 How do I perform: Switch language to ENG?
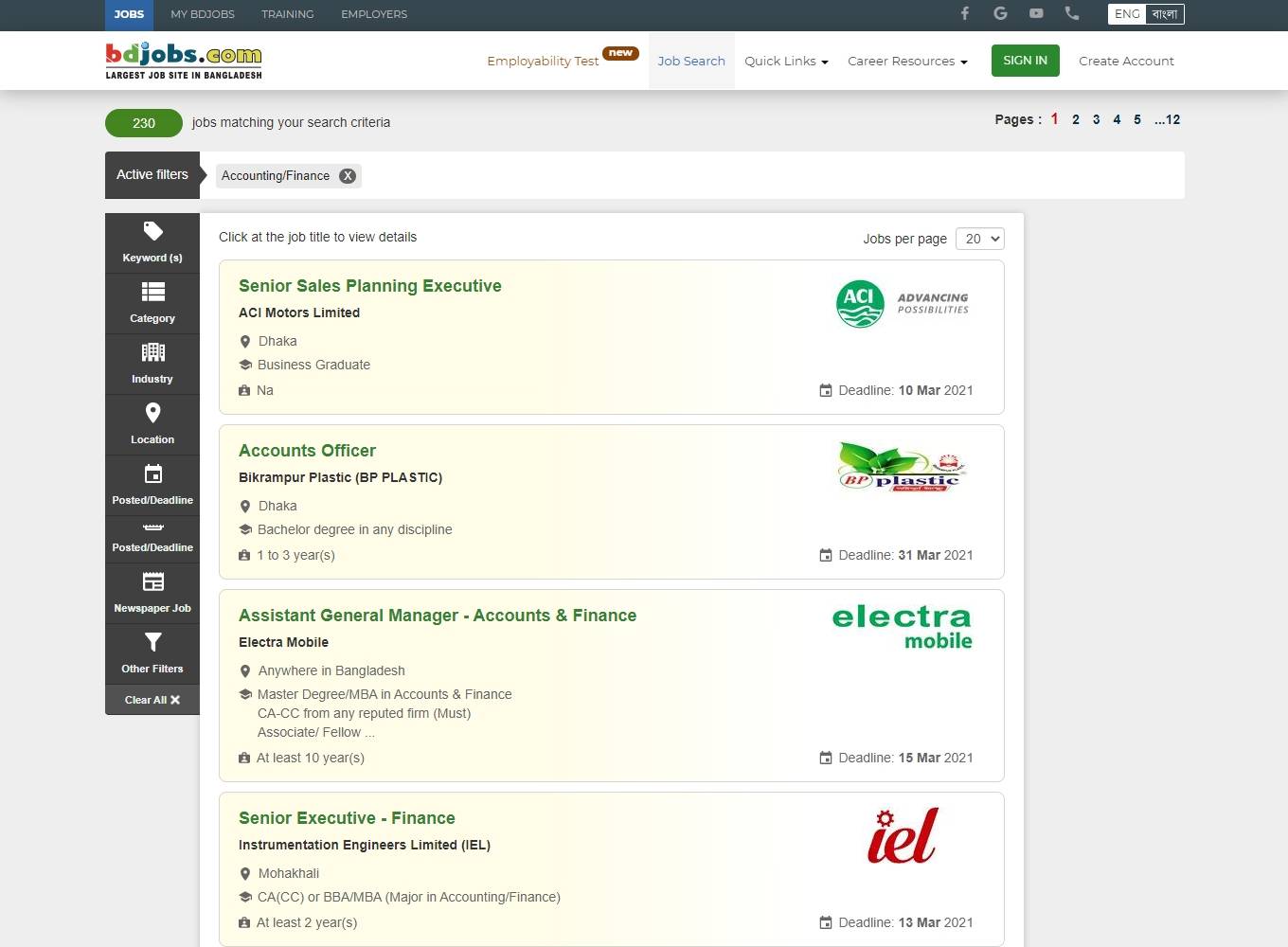click(x=1127, y=13)
